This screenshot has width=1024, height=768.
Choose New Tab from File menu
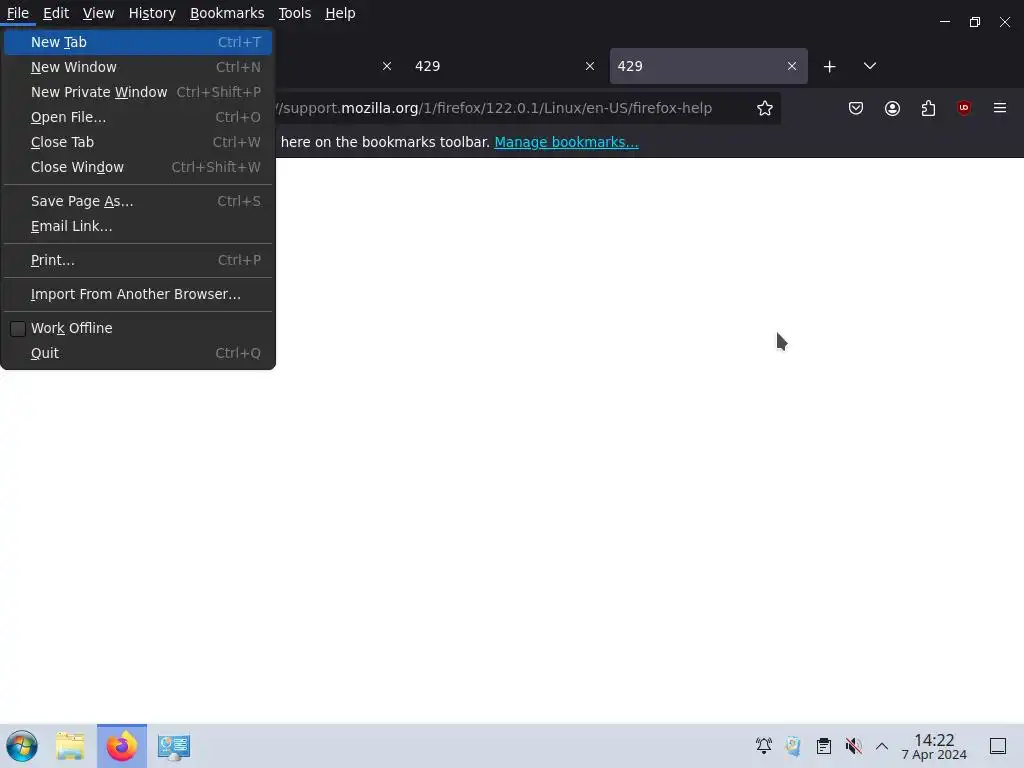(x=138, y=42)
